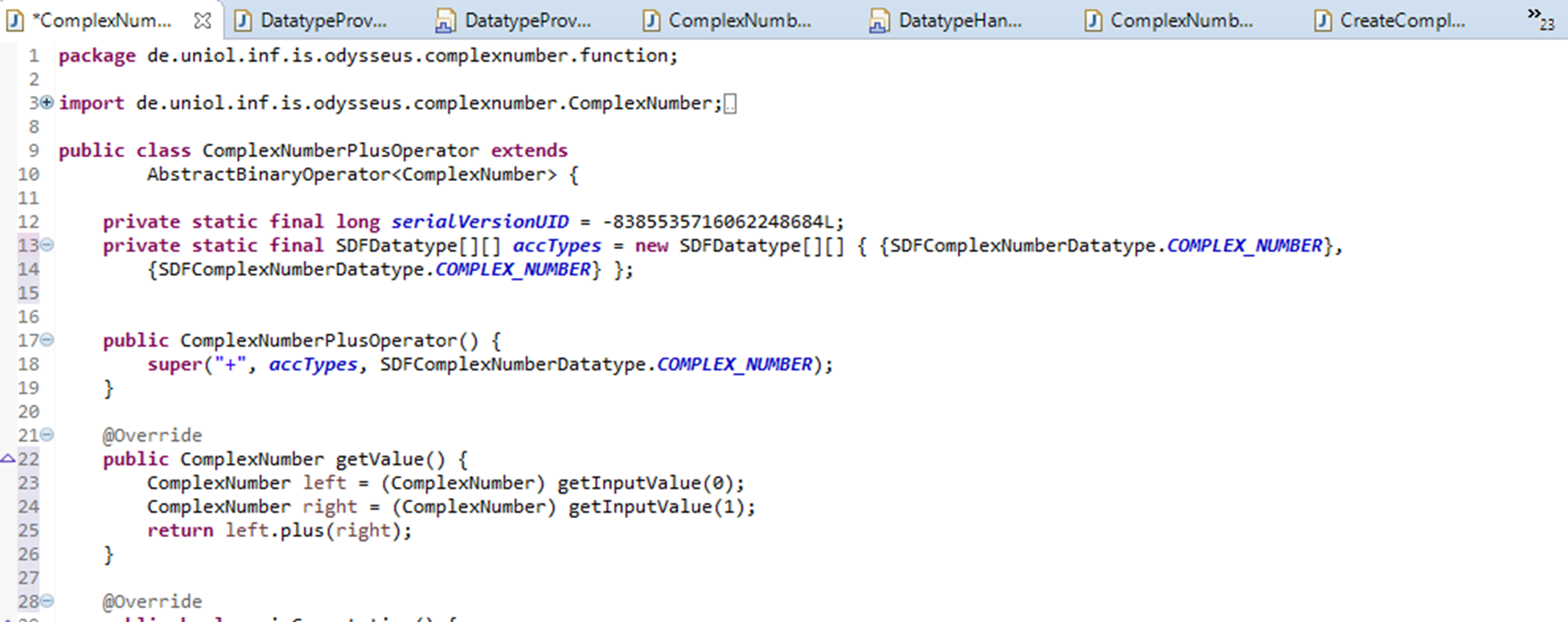Click the getInputValue(0) call on line 23
1568x622 pixels.
click(649, 483)
